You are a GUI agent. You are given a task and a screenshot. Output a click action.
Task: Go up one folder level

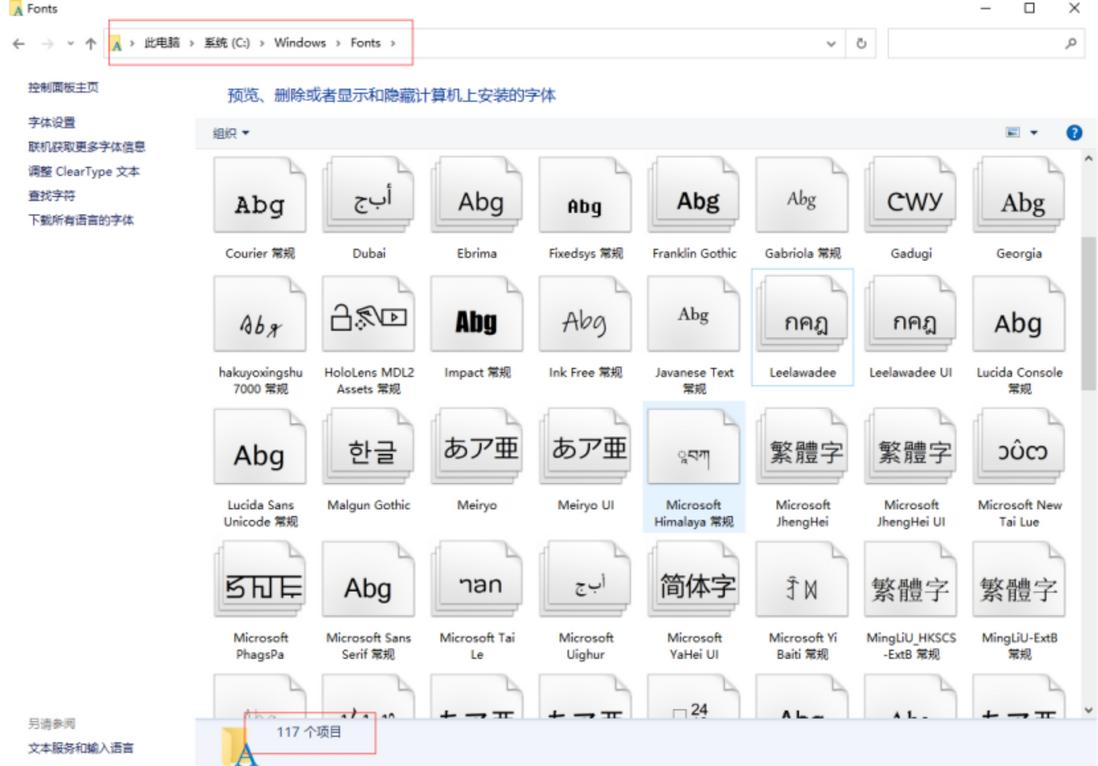click(90, 43)
